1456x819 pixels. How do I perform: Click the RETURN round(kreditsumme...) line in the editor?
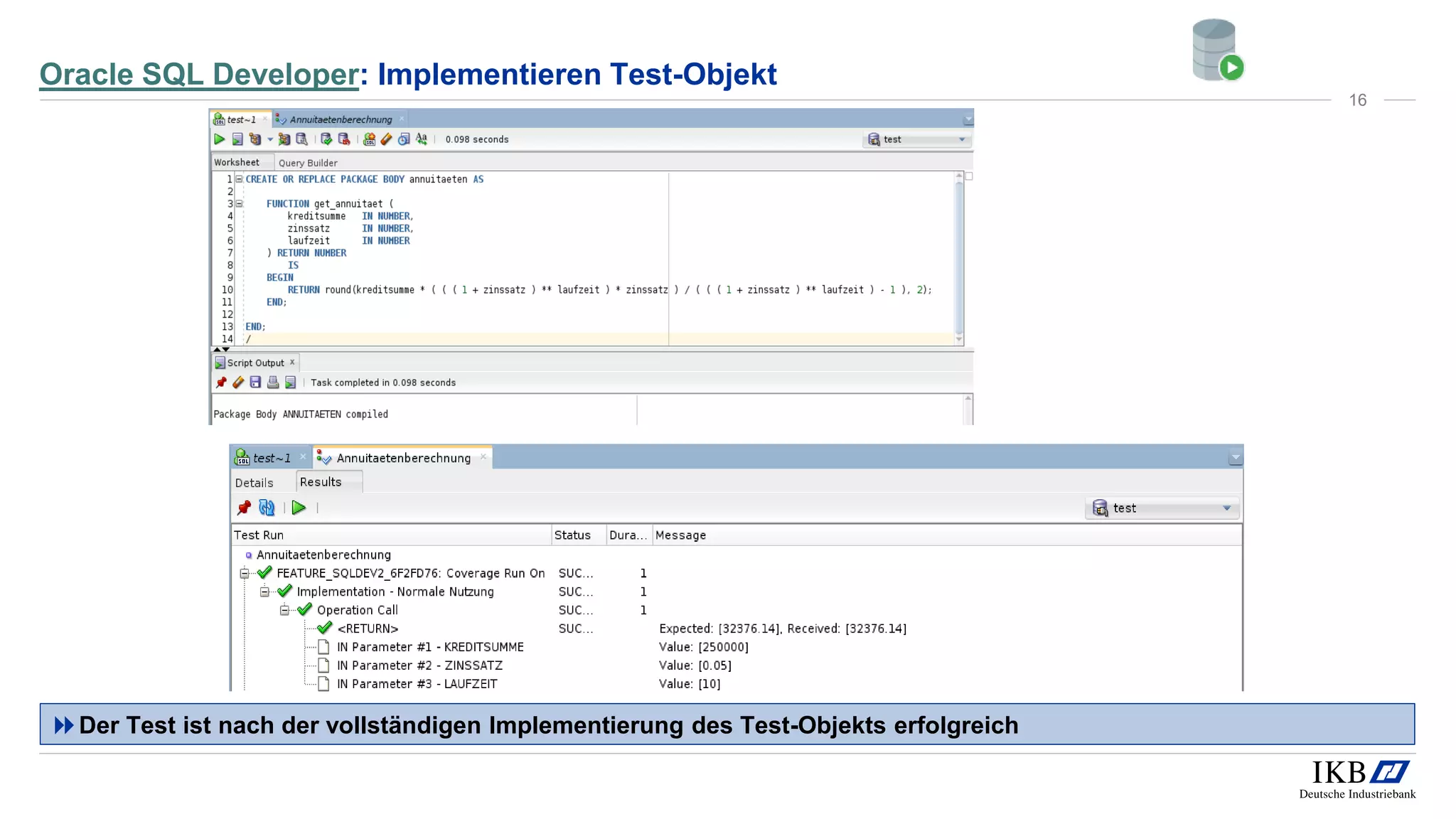coord(609,290)
